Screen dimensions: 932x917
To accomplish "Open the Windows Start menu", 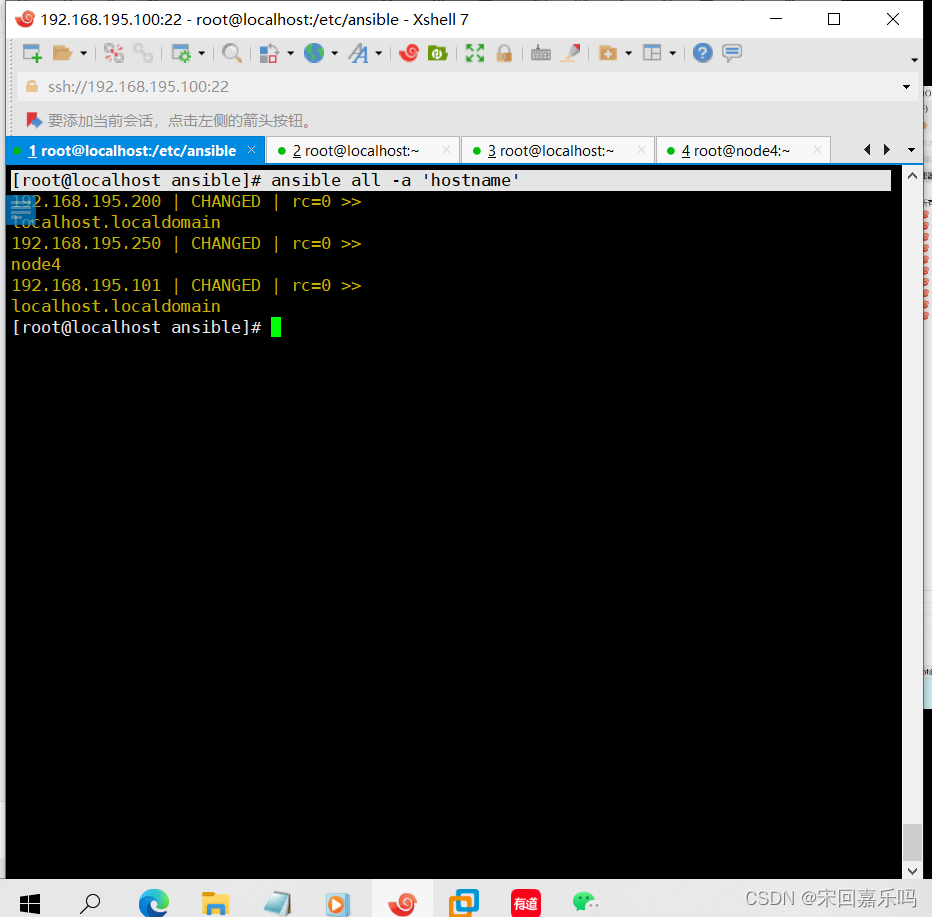I will (x=30, y=904).
